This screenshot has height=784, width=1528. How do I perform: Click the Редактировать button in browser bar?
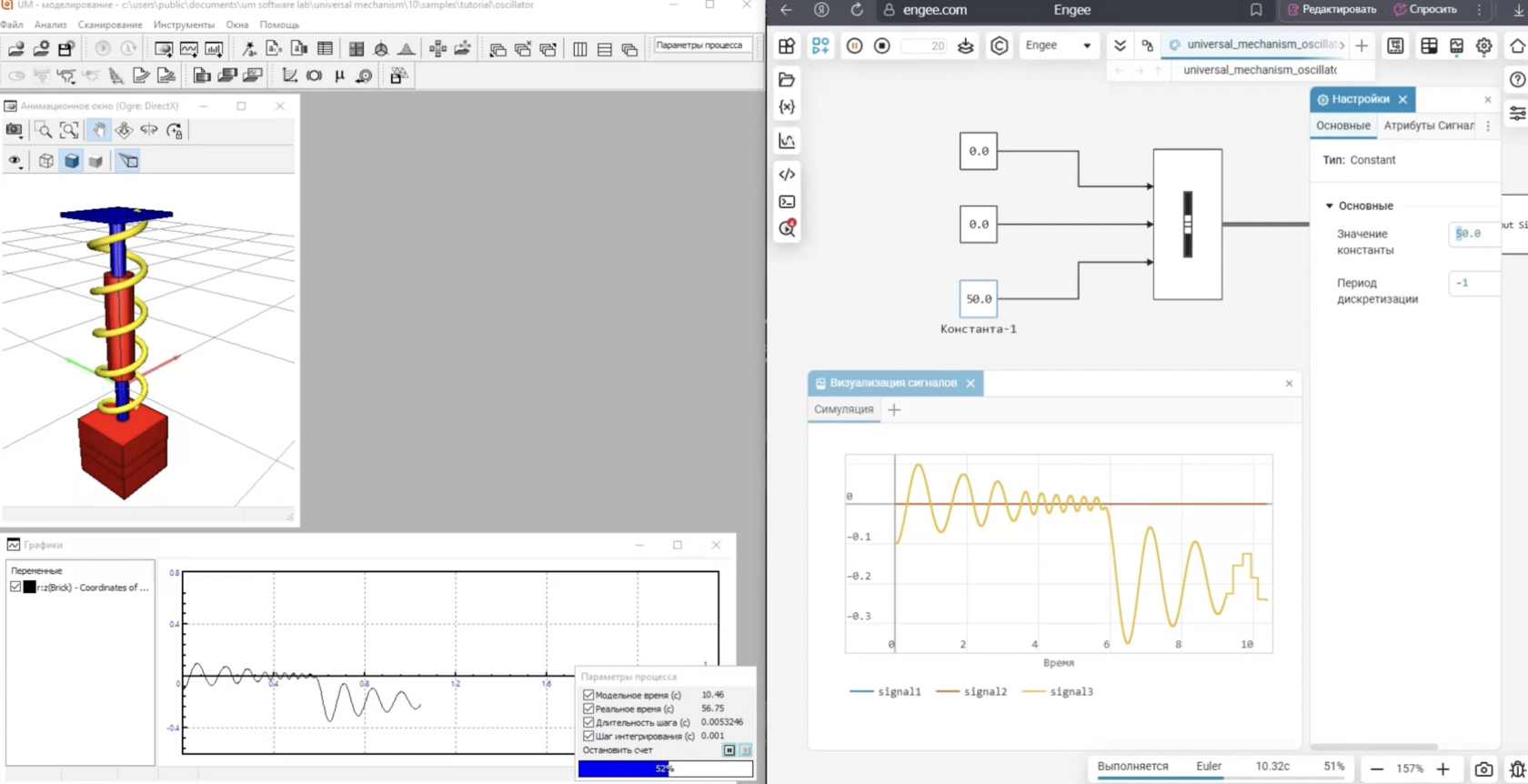click(x=1332, y=10)
